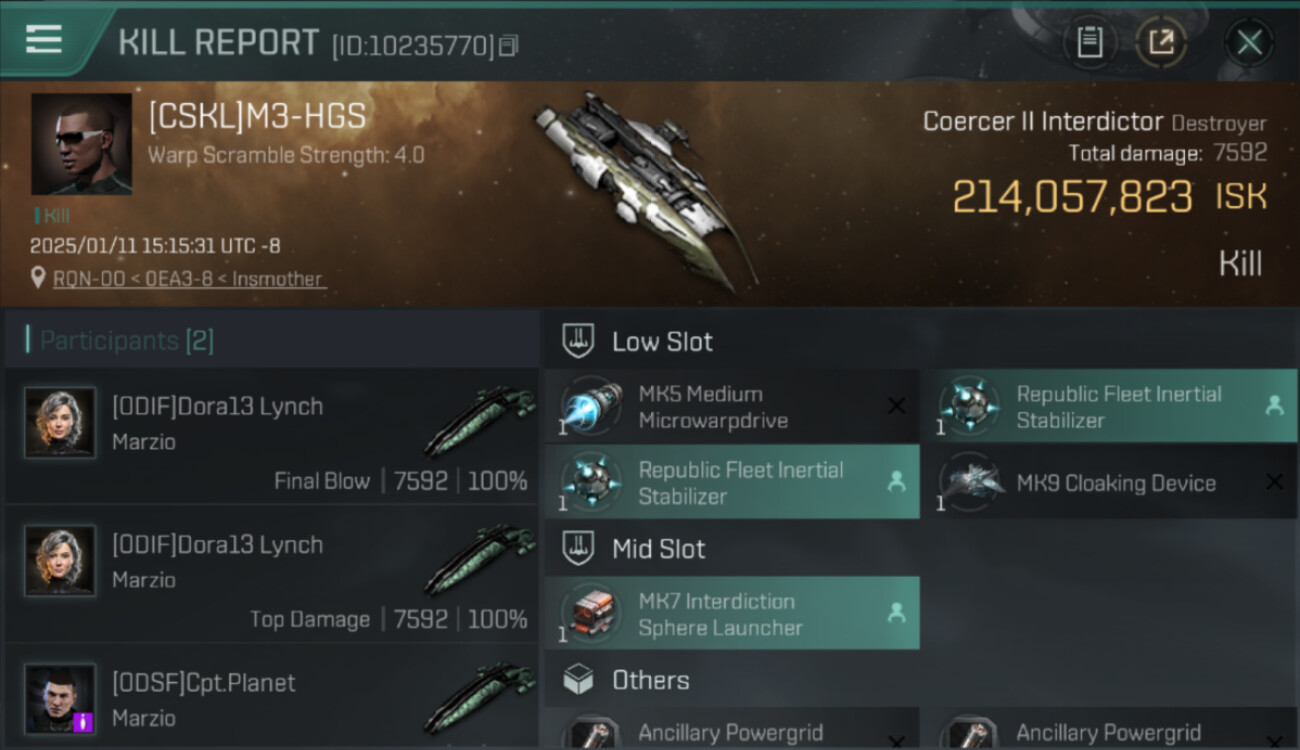View Dora13 Lynch final blow portrait
The width and height of the screenshot is (1300, 750).
coord(60,423)
